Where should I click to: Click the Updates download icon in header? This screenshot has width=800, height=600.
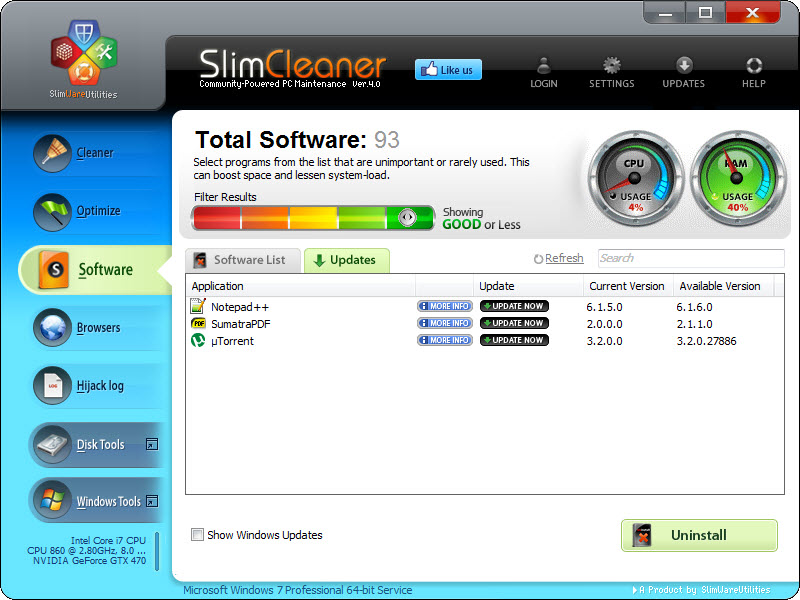[x=684, y=66]
